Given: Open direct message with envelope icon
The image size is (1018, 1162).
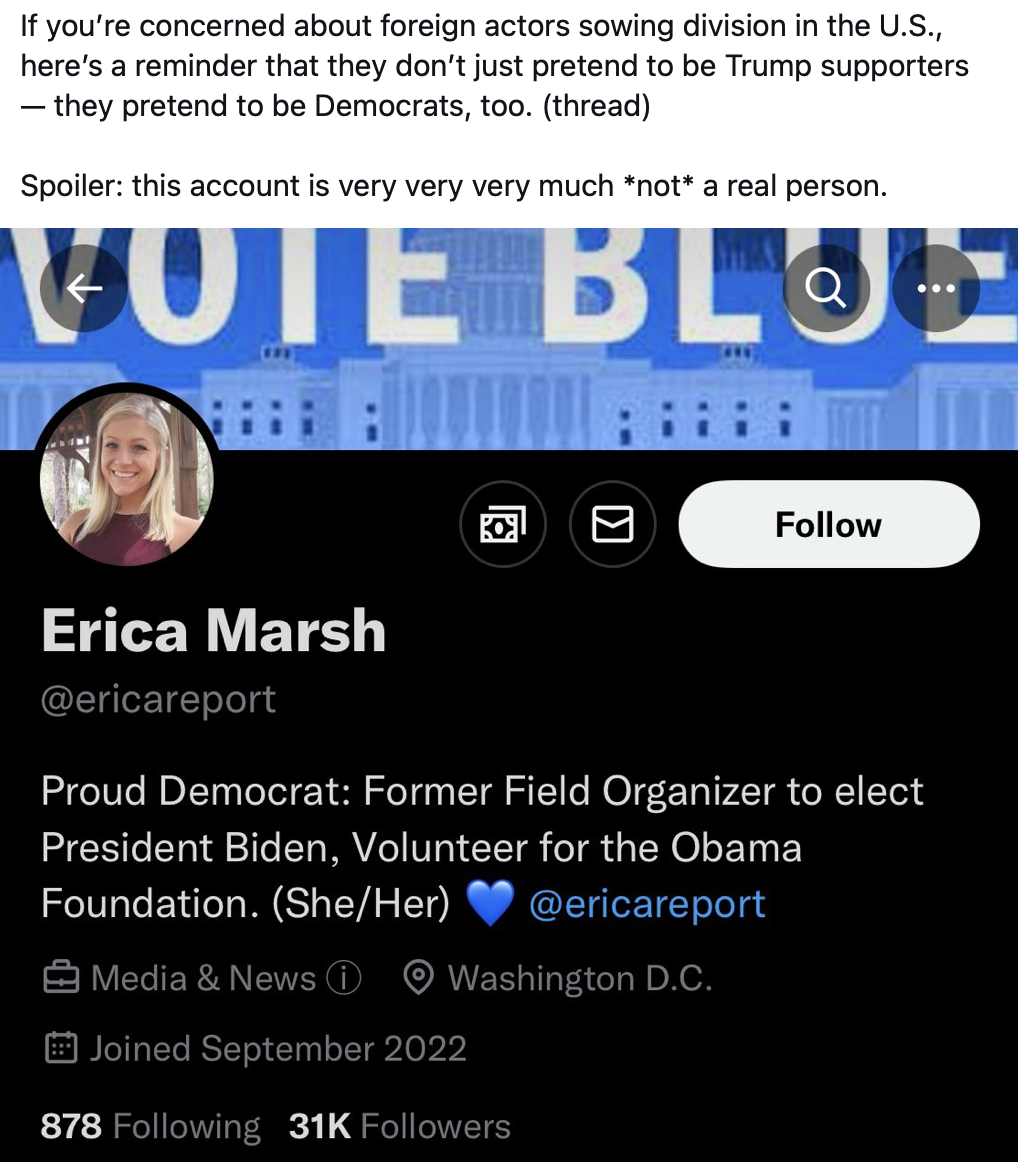Looking at the screenshot, I should (612, 524).
